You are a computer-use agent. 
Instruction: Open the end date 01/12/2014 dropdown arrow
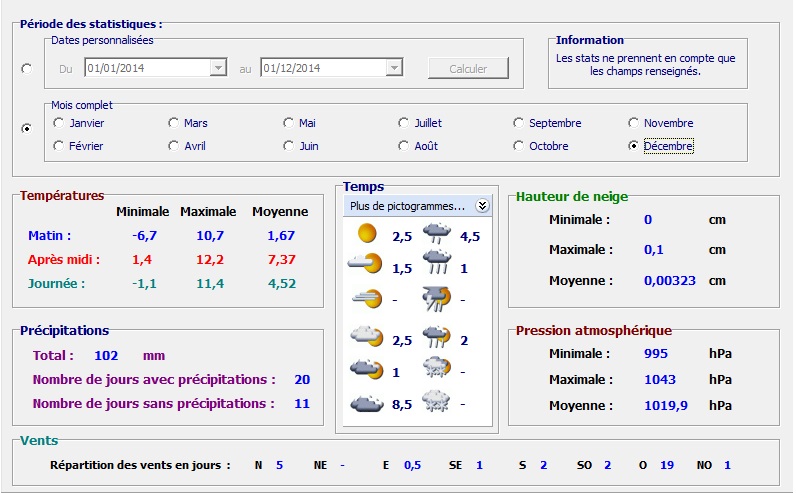[x=394, y=68]
